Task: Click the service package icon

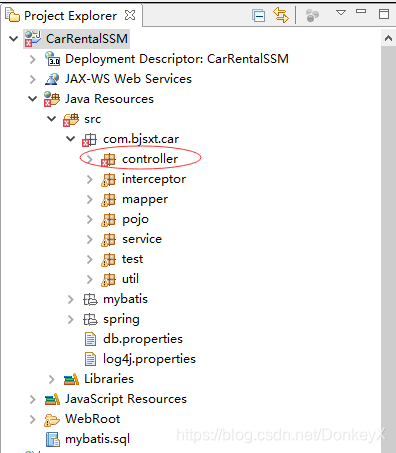Action: tap(109, 240)
